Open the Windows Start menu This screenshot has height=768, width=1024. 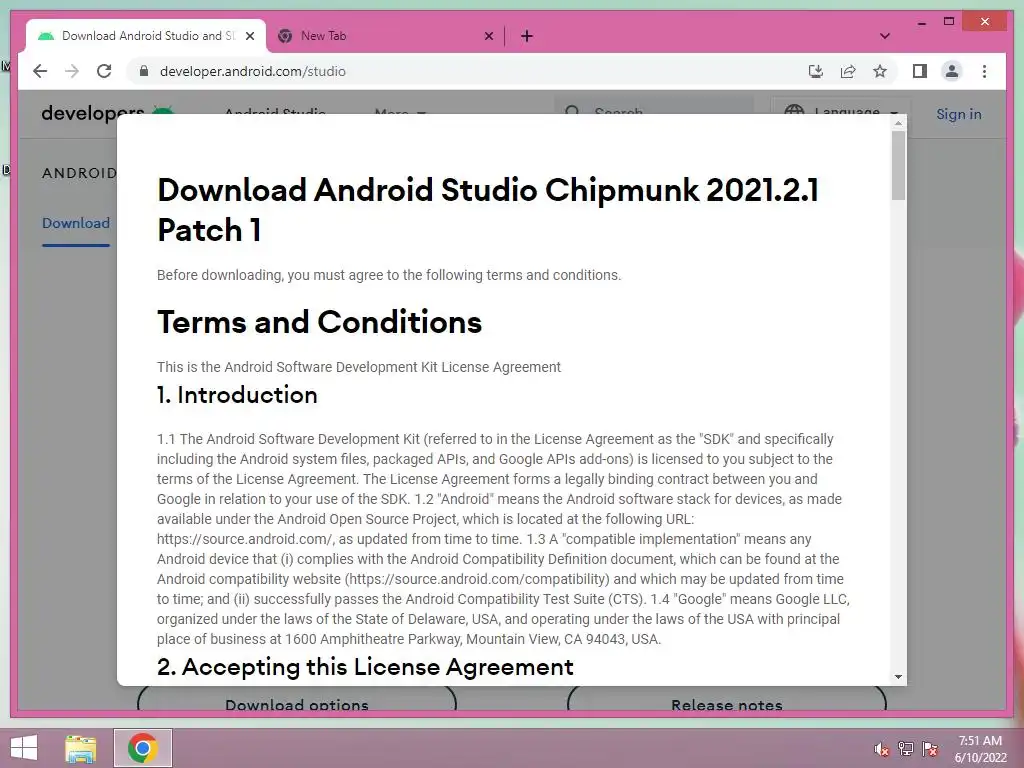click(24, 748)
